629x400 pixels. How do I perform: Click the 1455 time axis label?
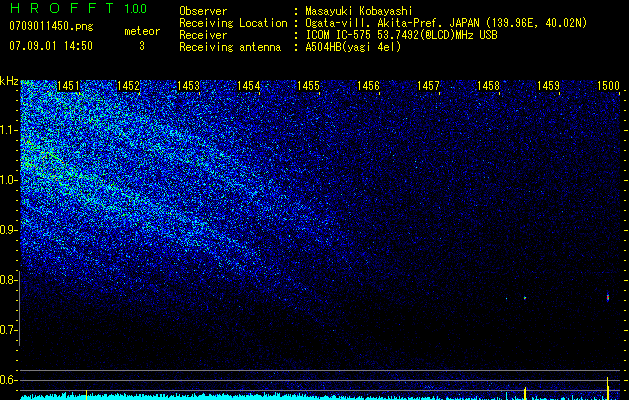click(x=308, y=86)
